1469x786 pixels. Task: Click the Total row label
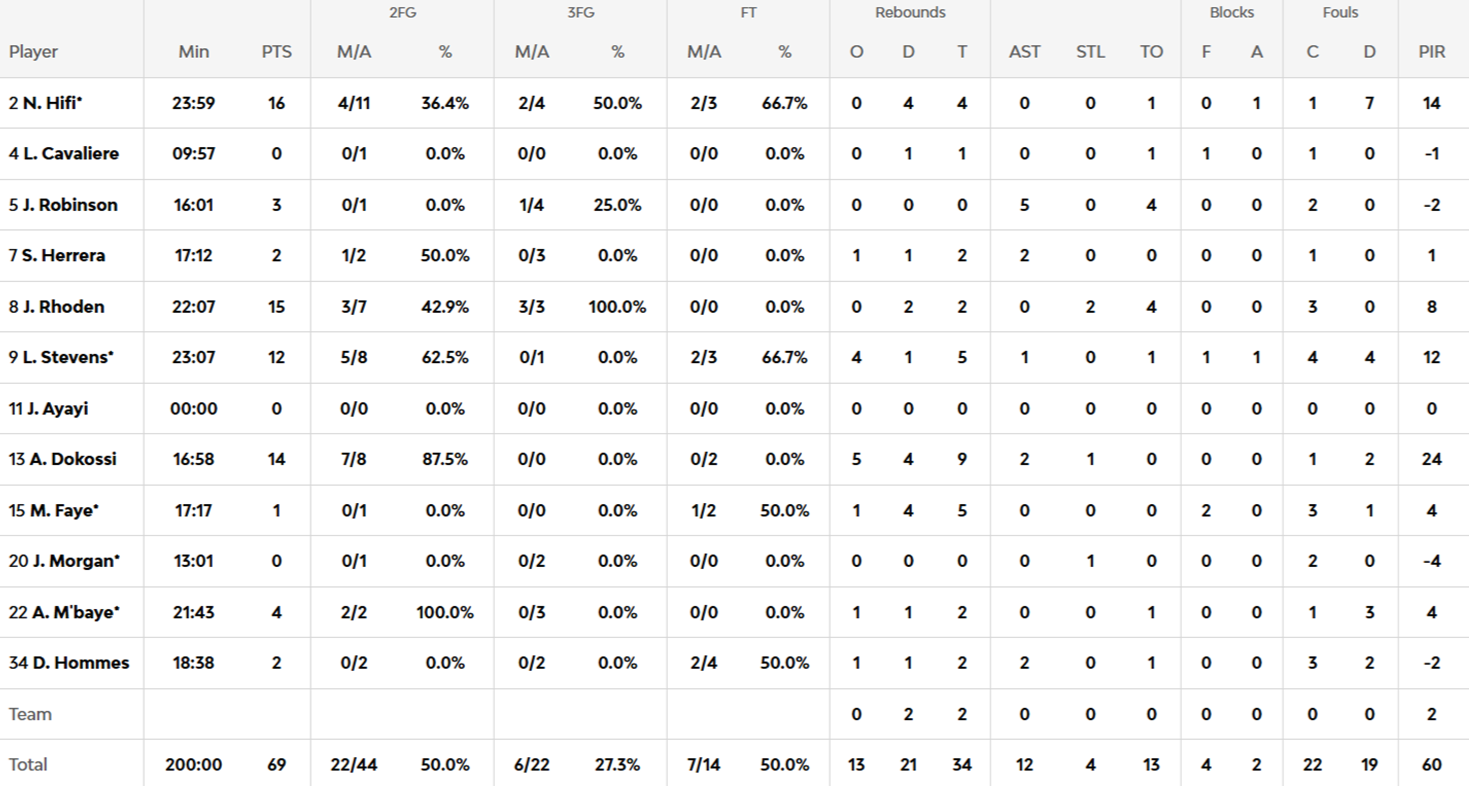coord(28,765)
